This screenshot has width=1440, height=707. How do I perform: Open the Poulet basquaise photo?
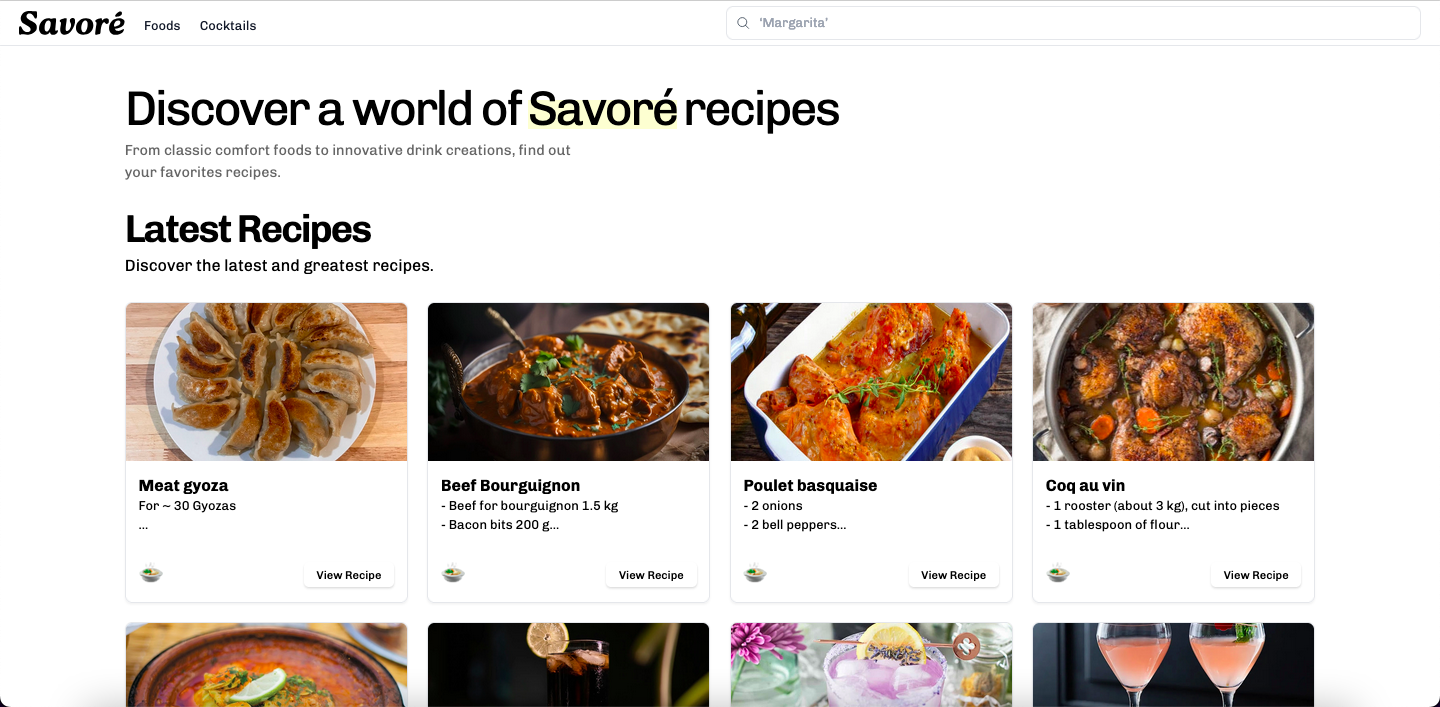point(871,382)
